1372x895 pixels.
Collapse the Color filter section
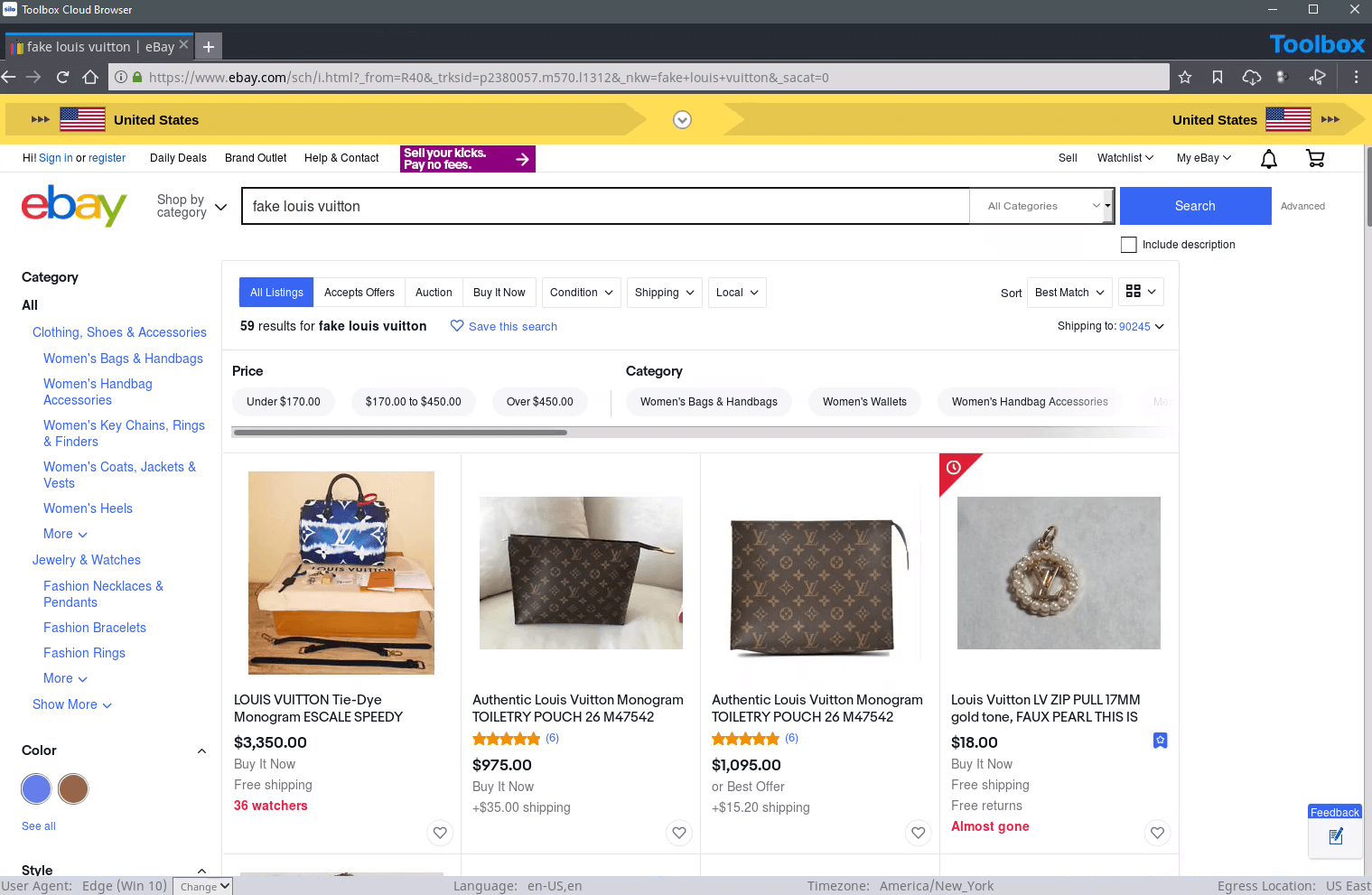point(201,751)
